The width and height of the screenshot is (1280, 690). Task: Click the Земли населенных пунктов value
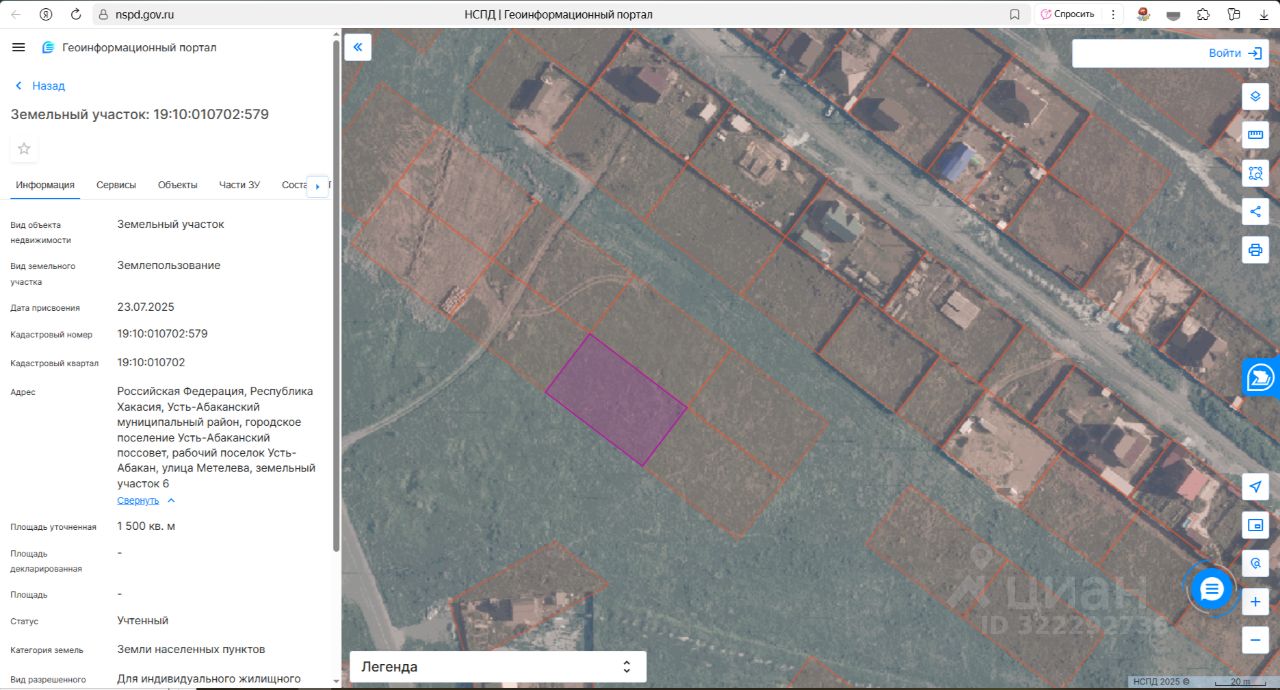coord(191,649)
